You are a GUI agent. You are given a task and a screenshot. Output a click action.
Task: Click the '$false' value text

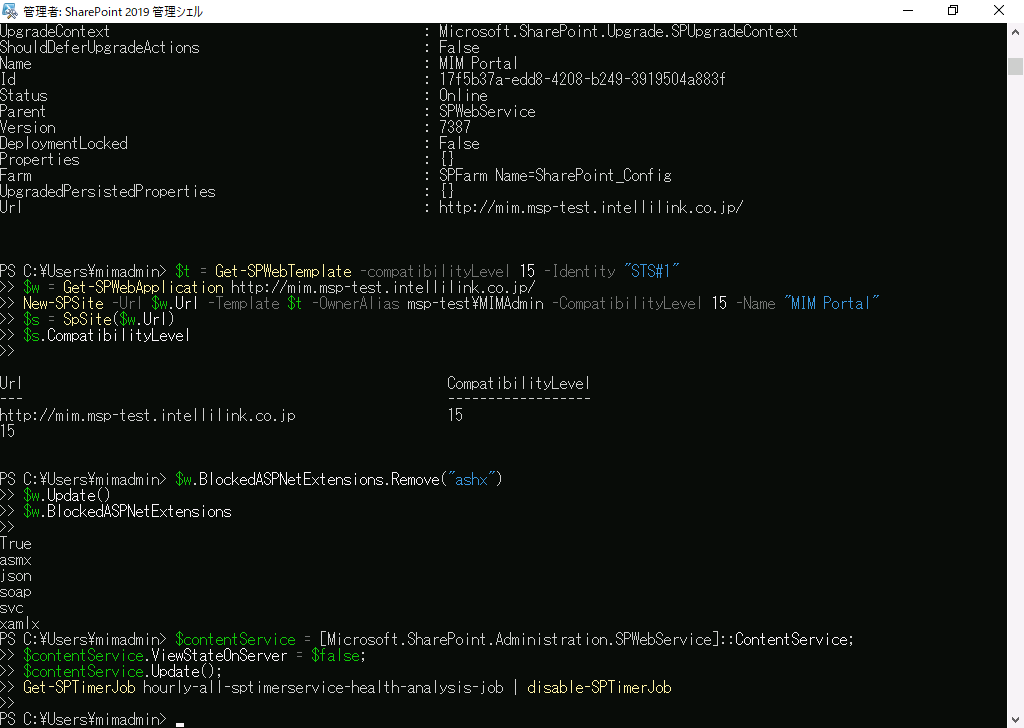click(335, 656)
